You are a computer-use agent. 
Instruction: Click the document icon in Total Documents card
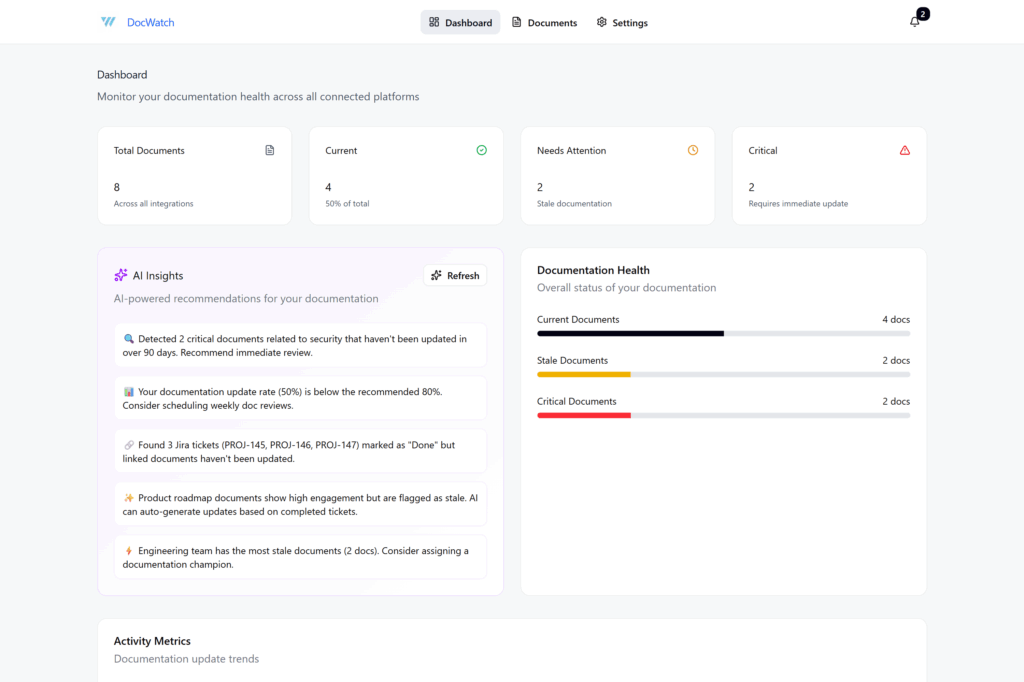269,150
